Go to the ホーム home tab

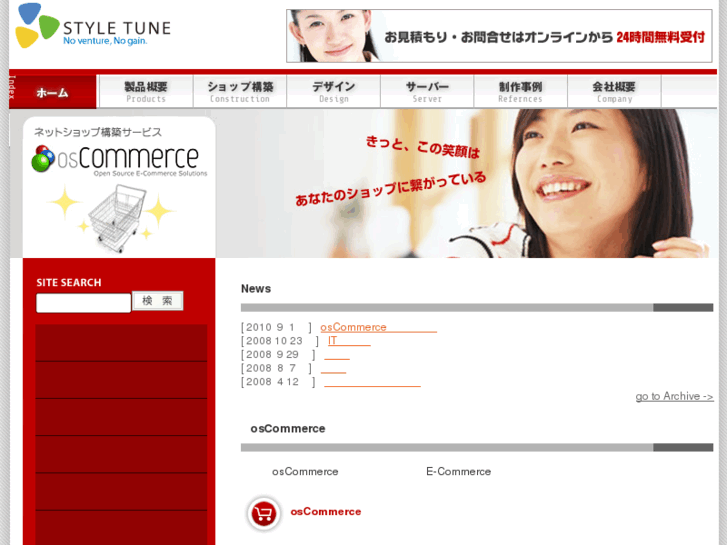click(52, 92)
